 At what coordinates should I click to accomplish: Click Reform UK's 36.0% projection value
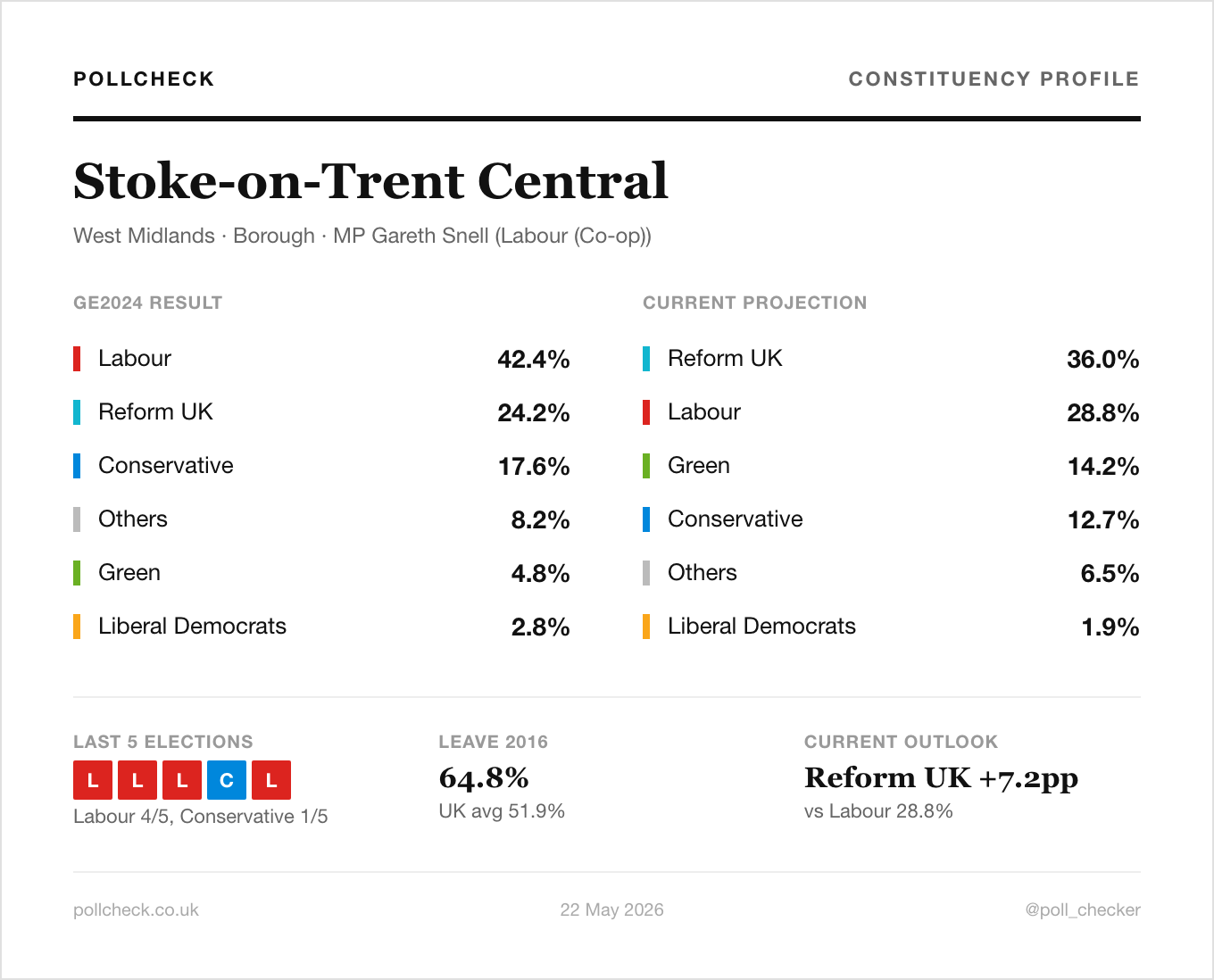pyautogui.click(x=1103, y=359)
